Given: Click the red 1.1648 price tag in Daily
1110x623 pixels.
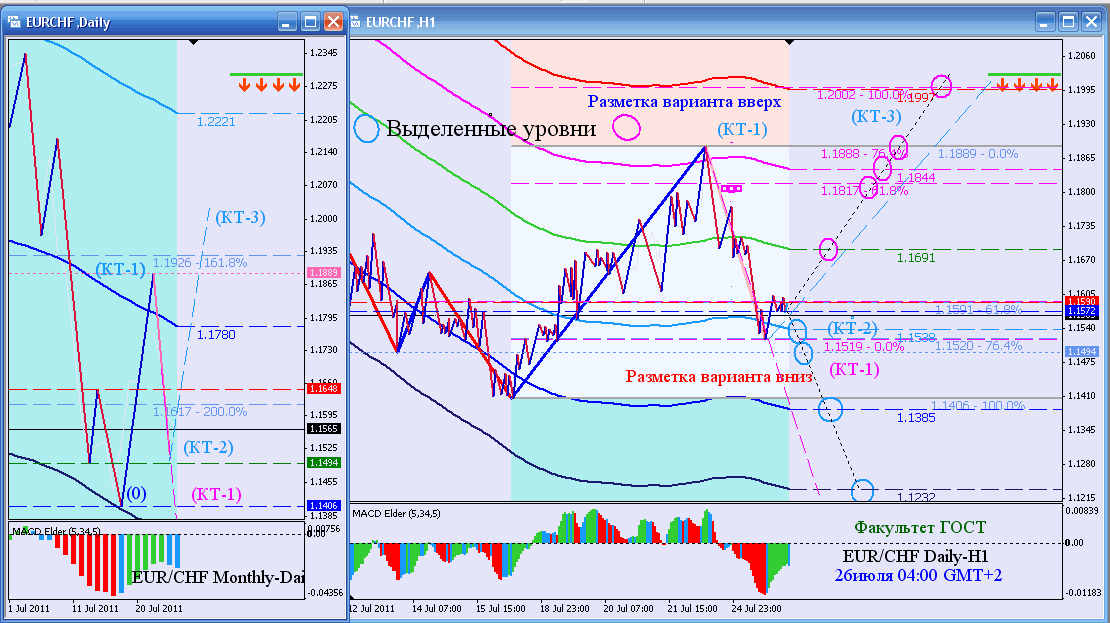Looking at the screenshot, I should click(x=324, y=389).
